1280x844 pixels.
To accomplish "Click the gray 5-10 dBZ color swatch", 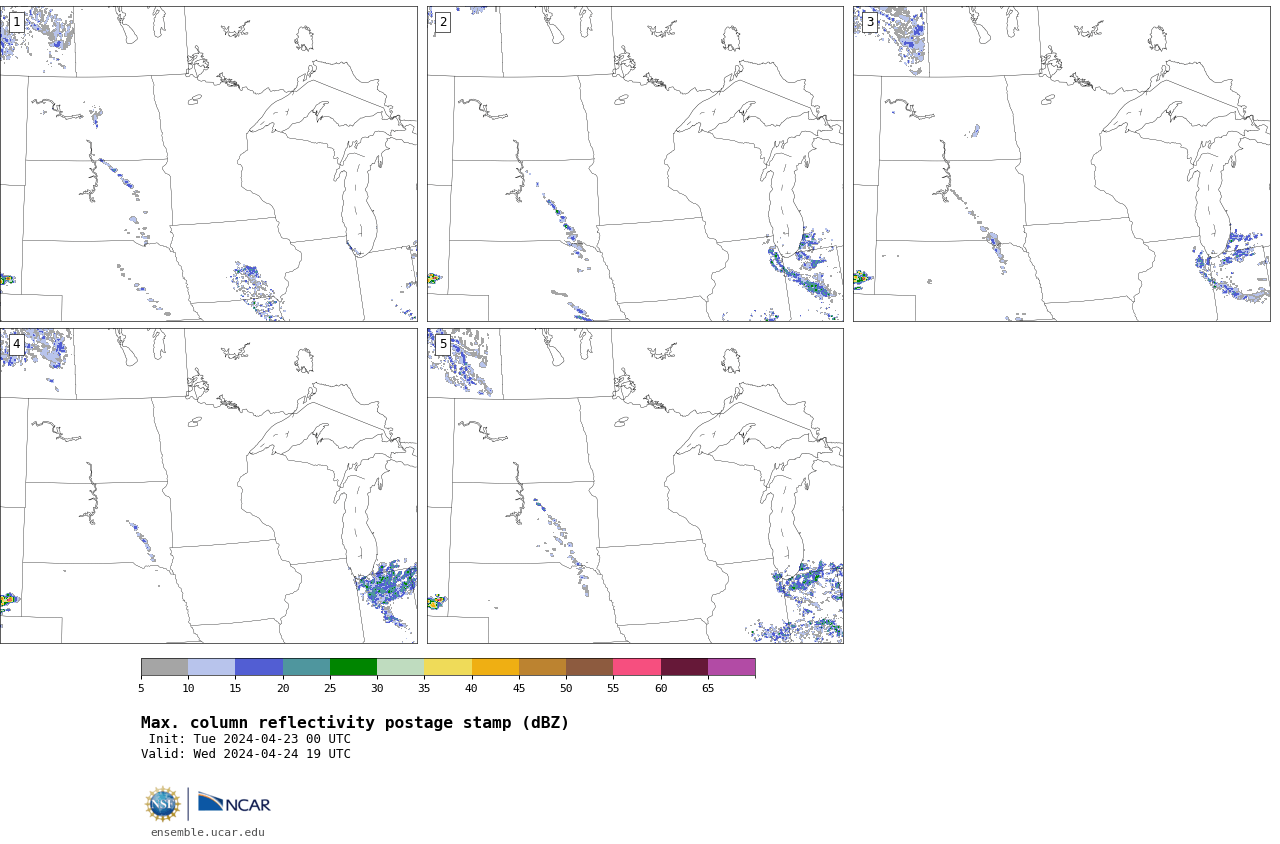I will coord(164,667).
